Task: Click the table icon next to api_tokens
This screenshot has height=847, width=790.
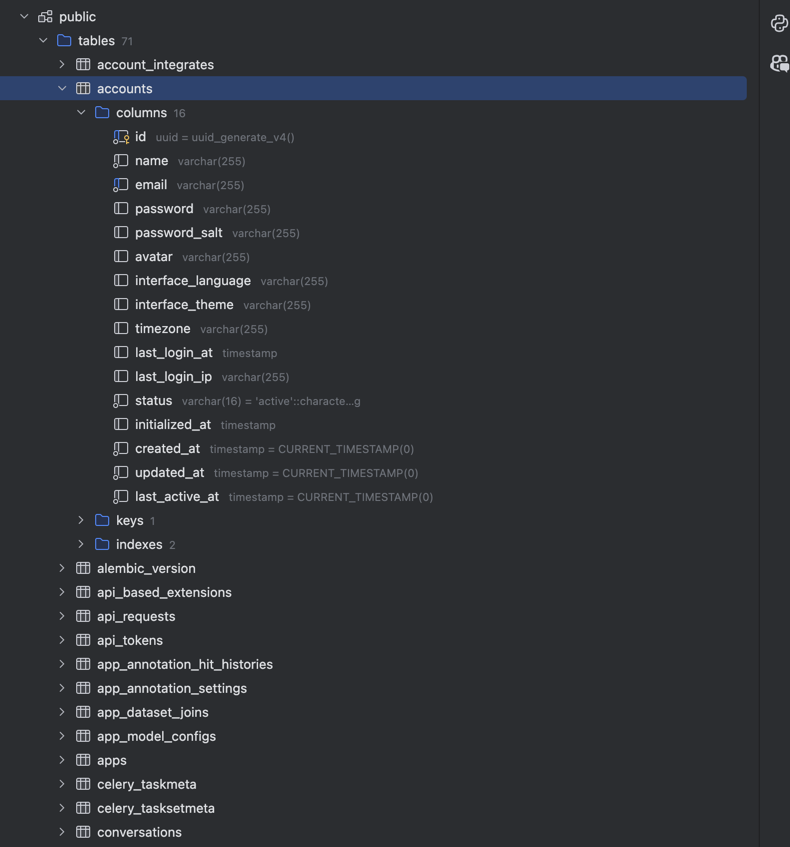Action: pyautogui.click(x=83, y=640)
